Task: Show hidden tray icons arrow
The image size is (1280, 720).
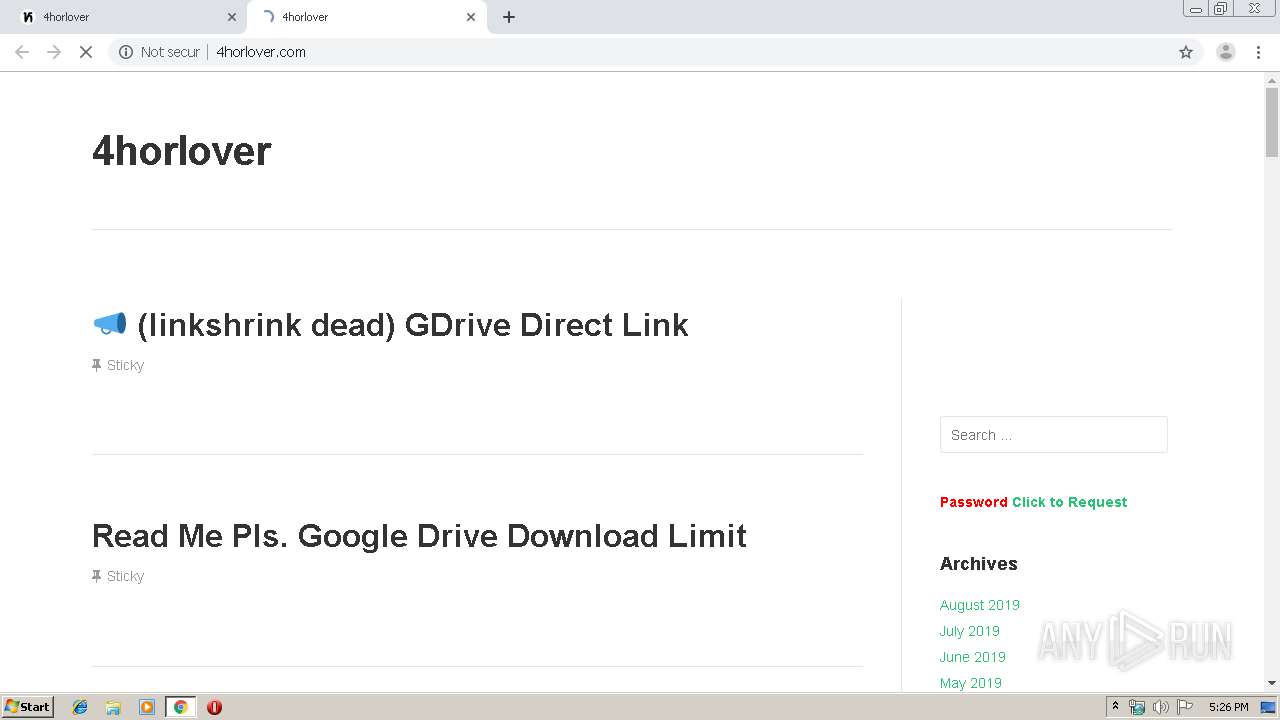Action: coord(1116,707)
